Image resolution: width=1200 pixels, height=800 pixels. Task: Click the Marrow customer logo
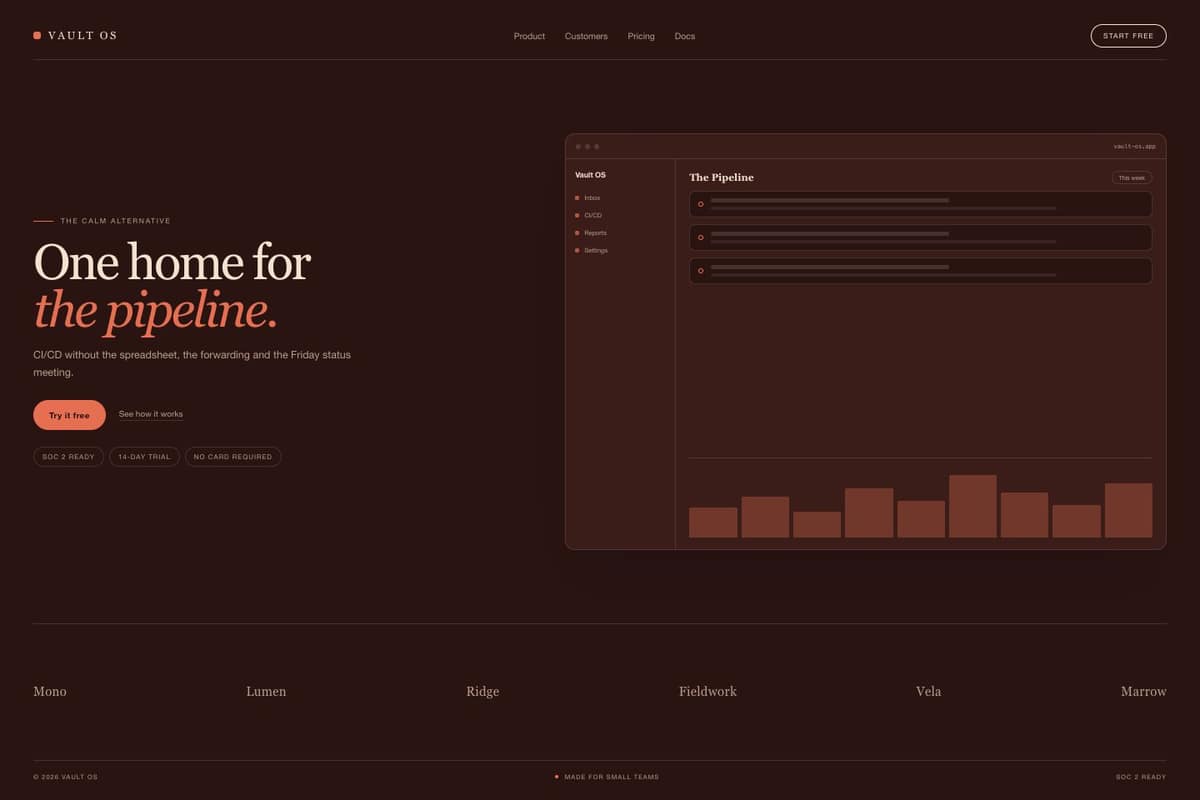[1144, 691]
